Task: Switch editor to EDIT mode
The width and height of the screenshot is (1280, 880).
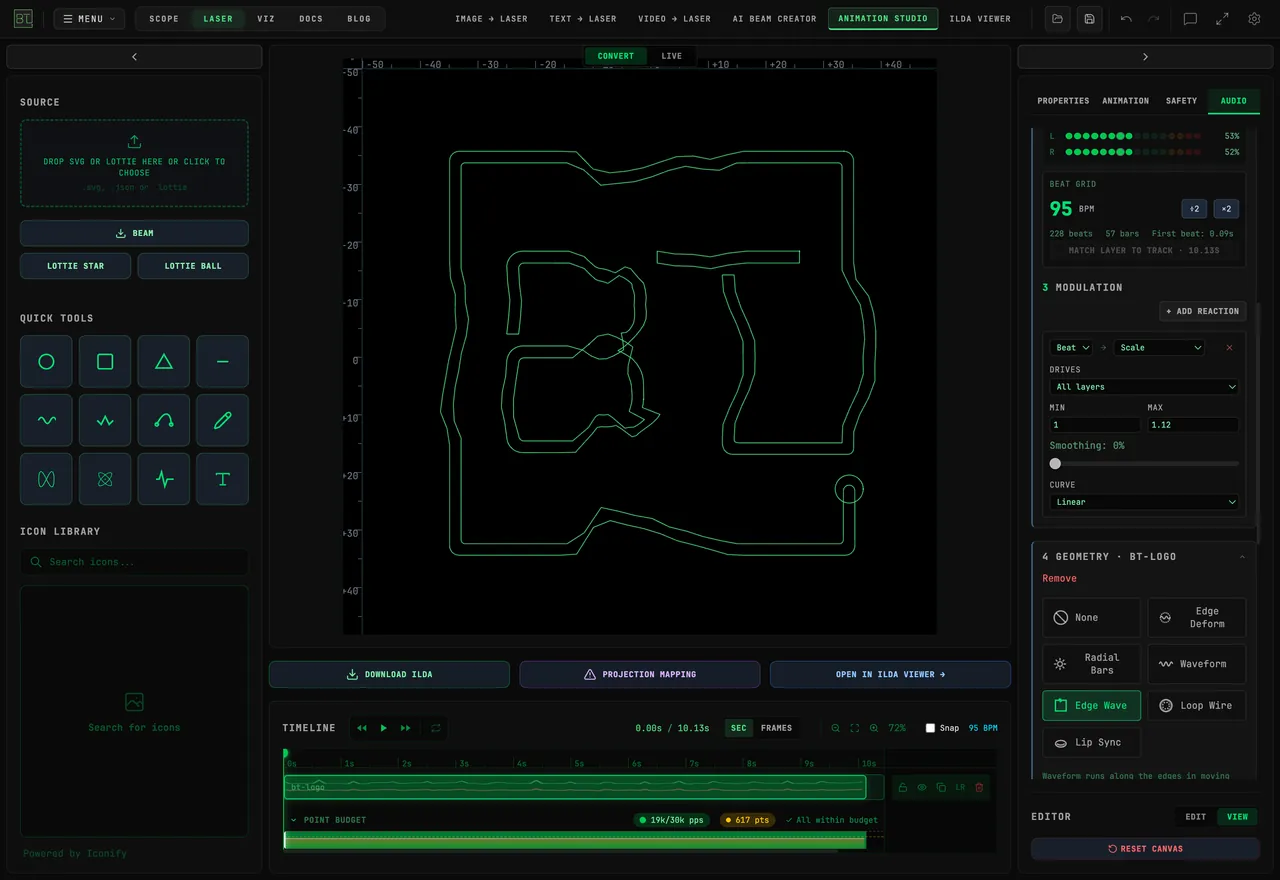Action: (x=1196, y=817)
